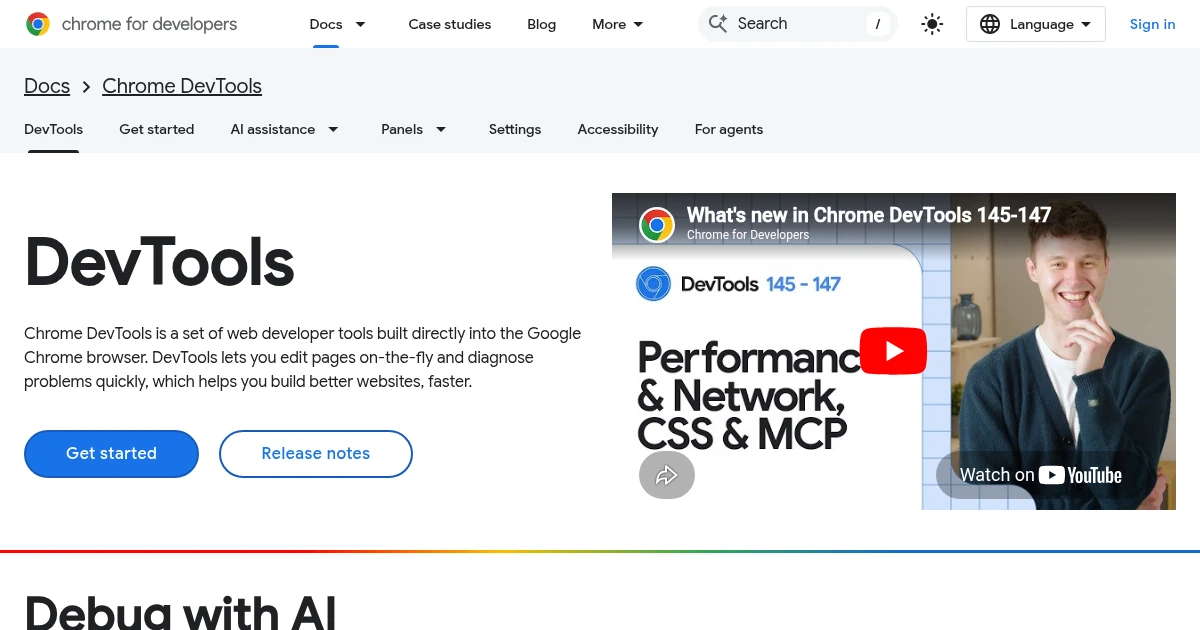This screenshot has height=630, width=1200.
Task: Click the Docs breadcrumb link
Action: 47,86
